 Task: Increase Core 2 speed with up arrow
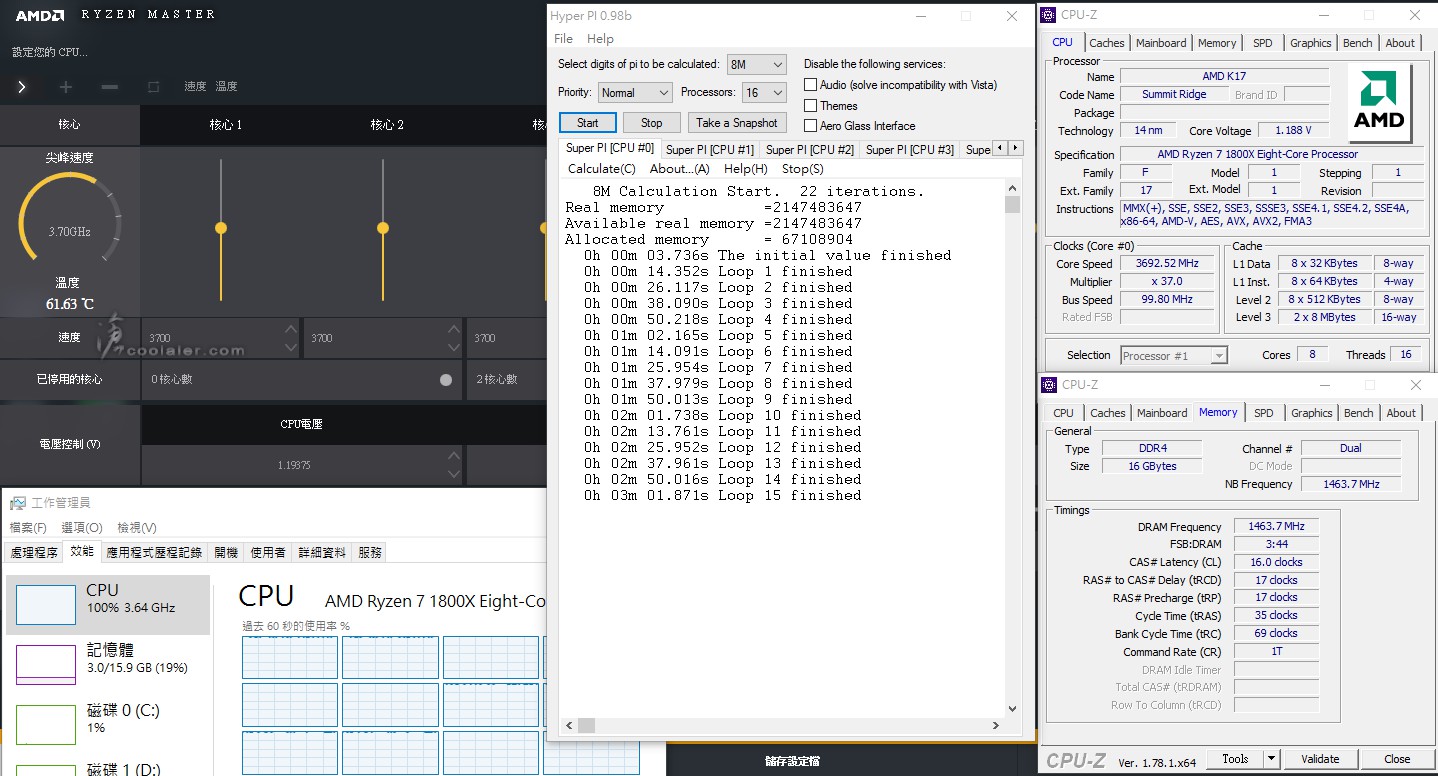[x=453, y=329]
